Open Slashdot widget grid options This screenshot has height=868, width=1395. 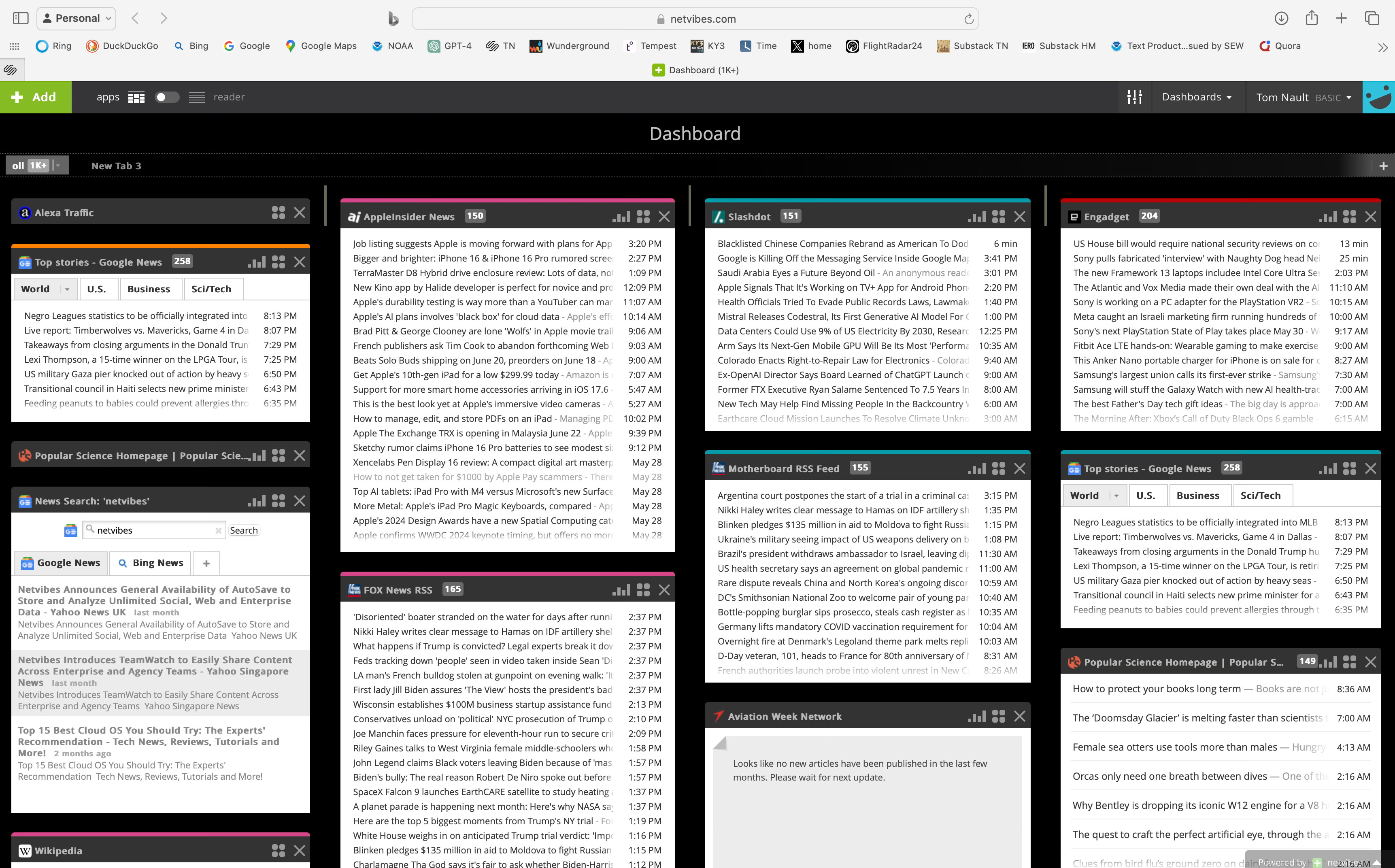click(998, 217)
